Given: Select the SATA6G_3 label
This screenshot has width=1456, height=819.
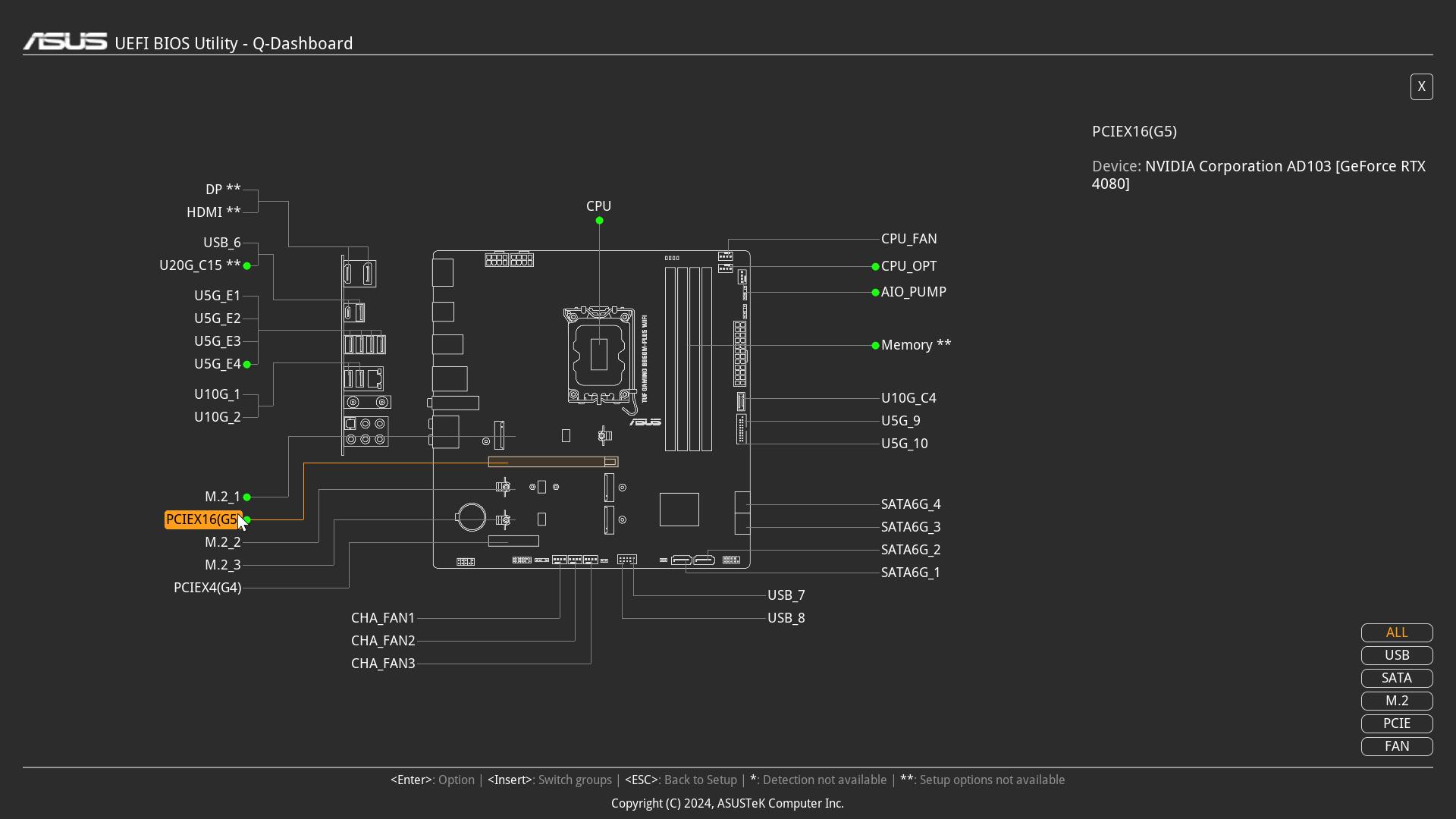Looking at the screenshot, I should (x=911, y=527).
